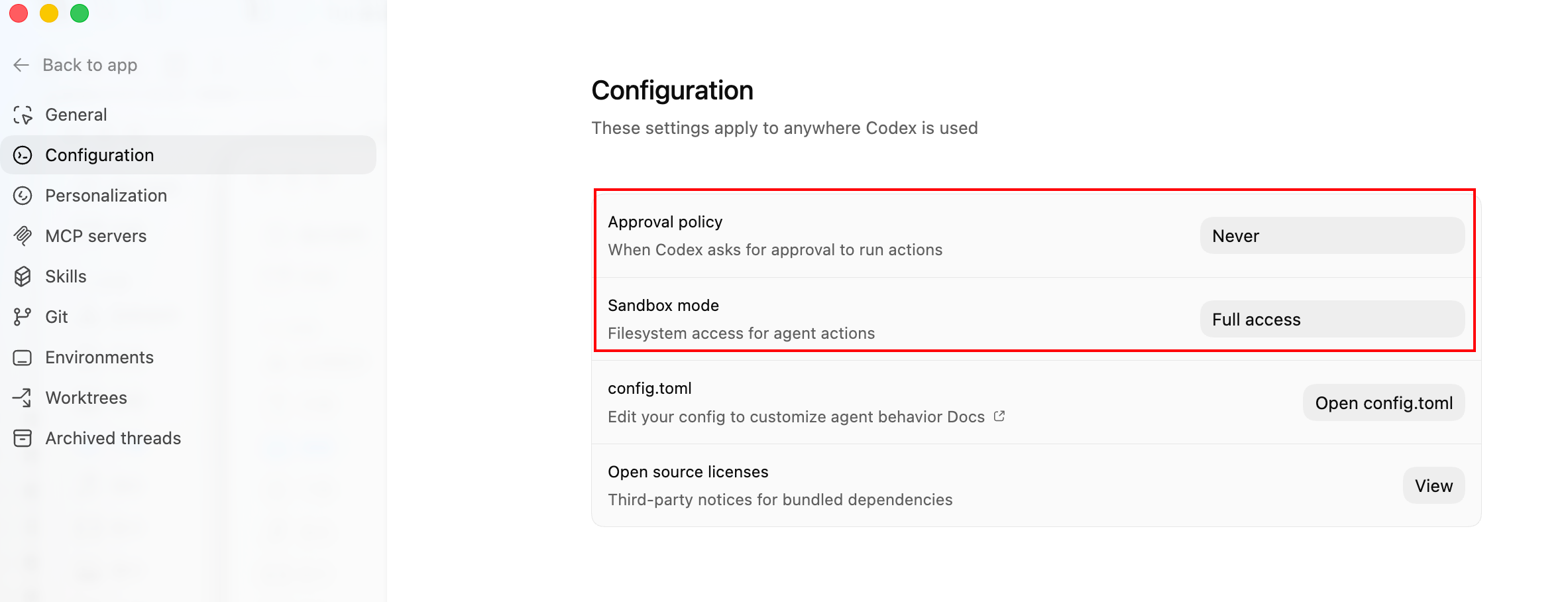Open the Docs external link
The image size is (1568, 602).
pos(999,416)
